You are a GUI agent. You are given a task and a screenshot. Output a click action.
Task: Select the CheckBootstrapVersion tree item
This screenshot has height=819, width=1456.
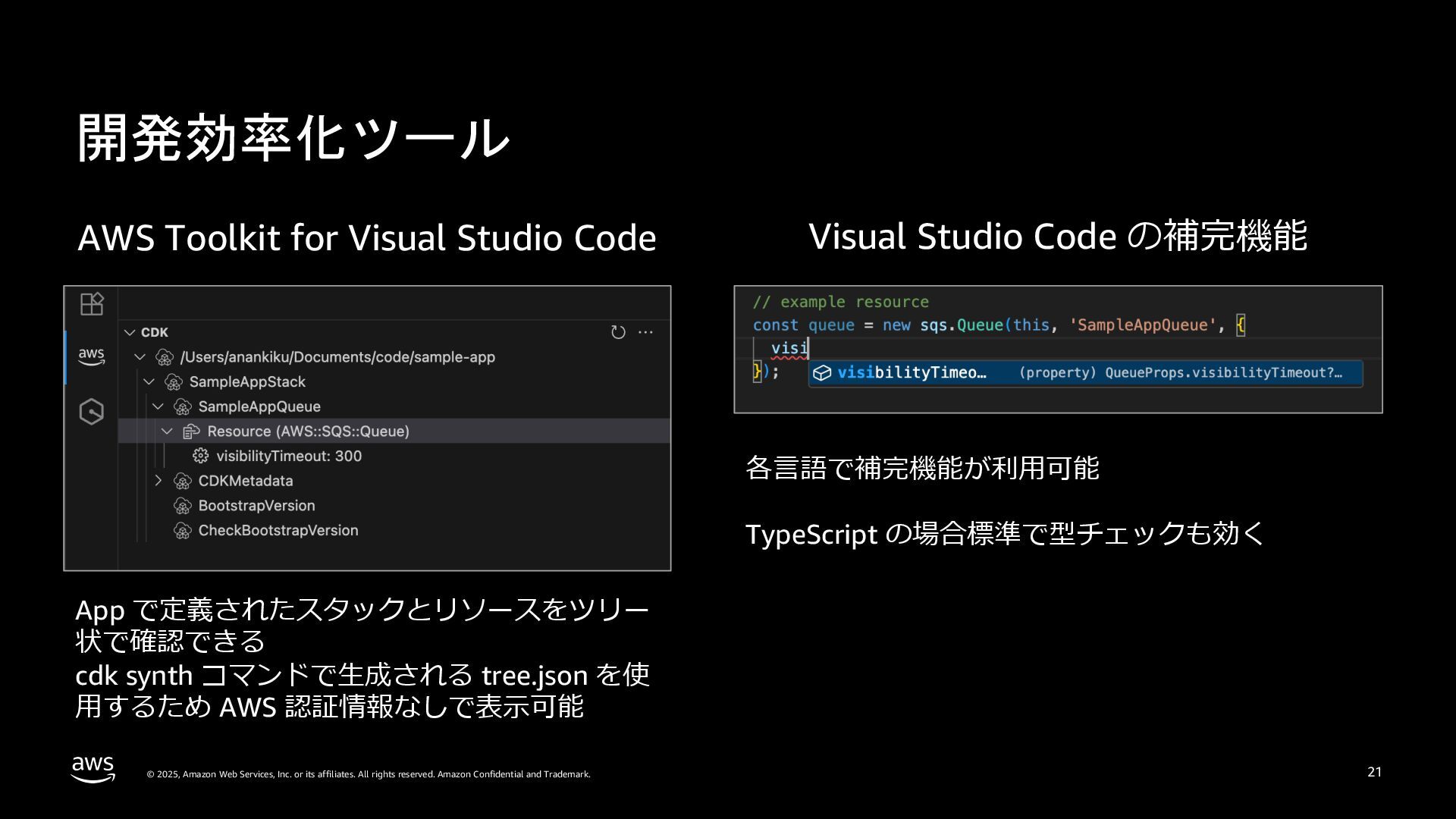click(x=394, y=530)
